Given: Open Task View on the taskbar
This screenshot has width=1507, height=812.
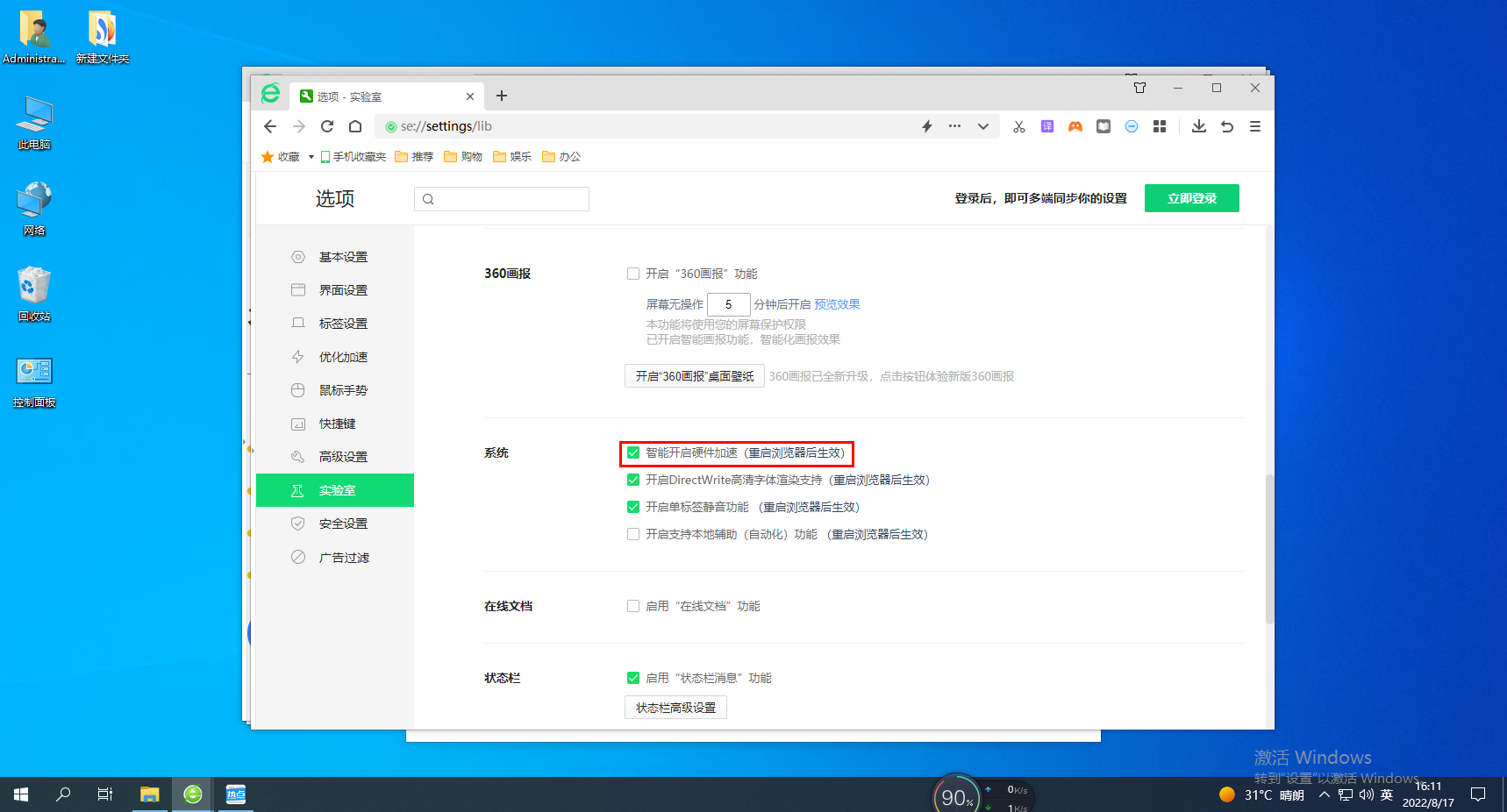Looking at the screenshot, I should coord(105,794).
